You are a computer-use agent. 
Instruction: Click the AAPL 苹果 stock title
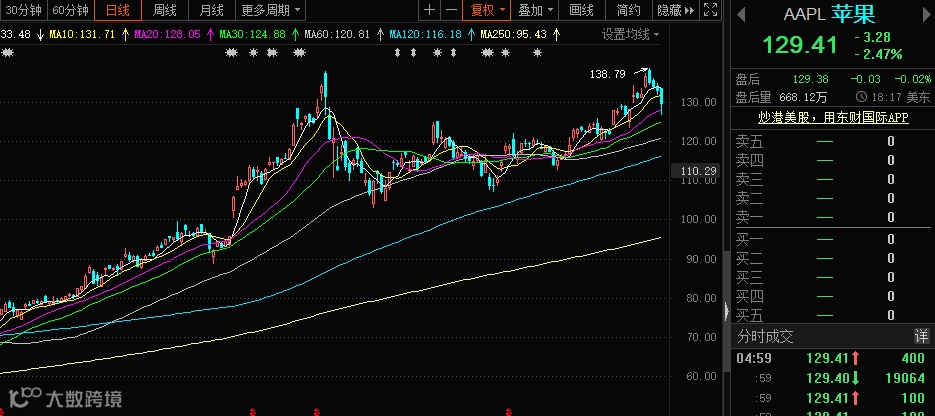[x=829, y=15]
